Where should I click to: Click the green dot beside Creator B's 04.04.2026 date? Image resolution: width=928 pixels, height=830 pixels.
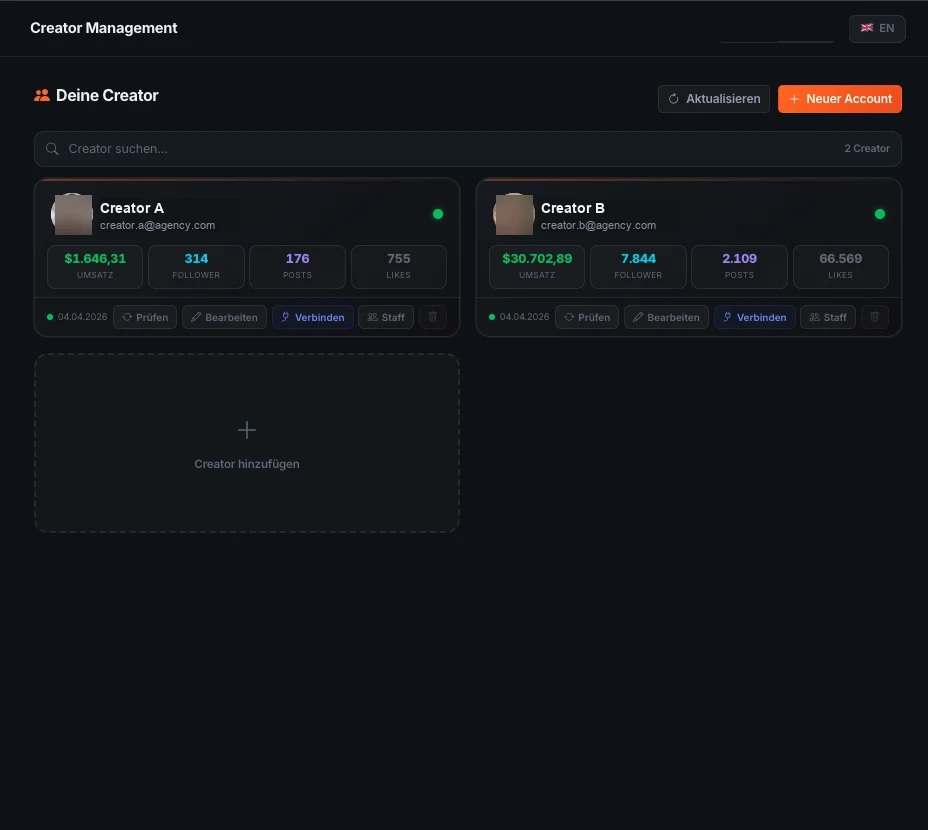(492, 316)
